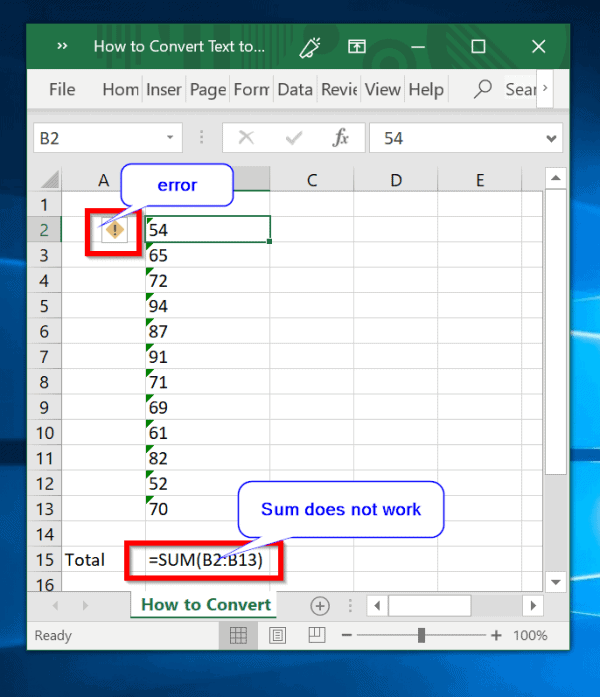Select row 1 header
Screen dimensions: 600x697
[44, 204]
